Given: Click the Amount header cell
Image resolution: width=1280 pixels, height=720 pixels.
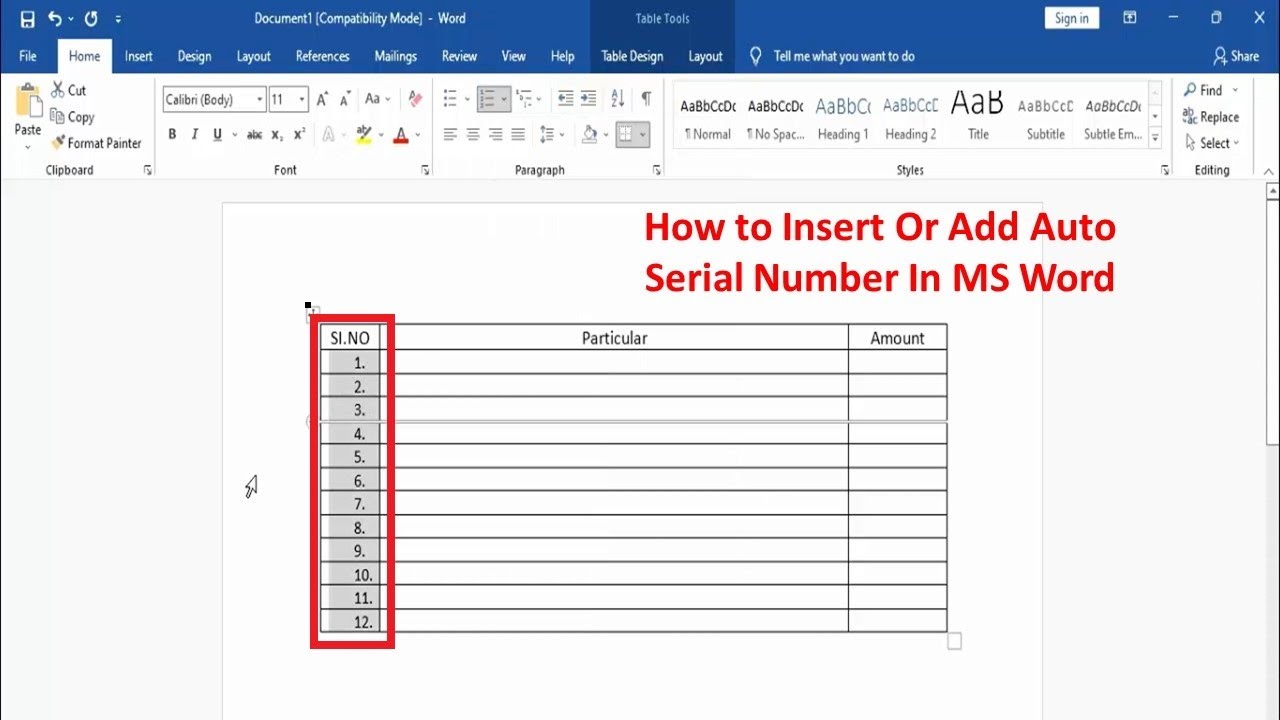Looking at the screenshot, I should [x=898, y=338].
